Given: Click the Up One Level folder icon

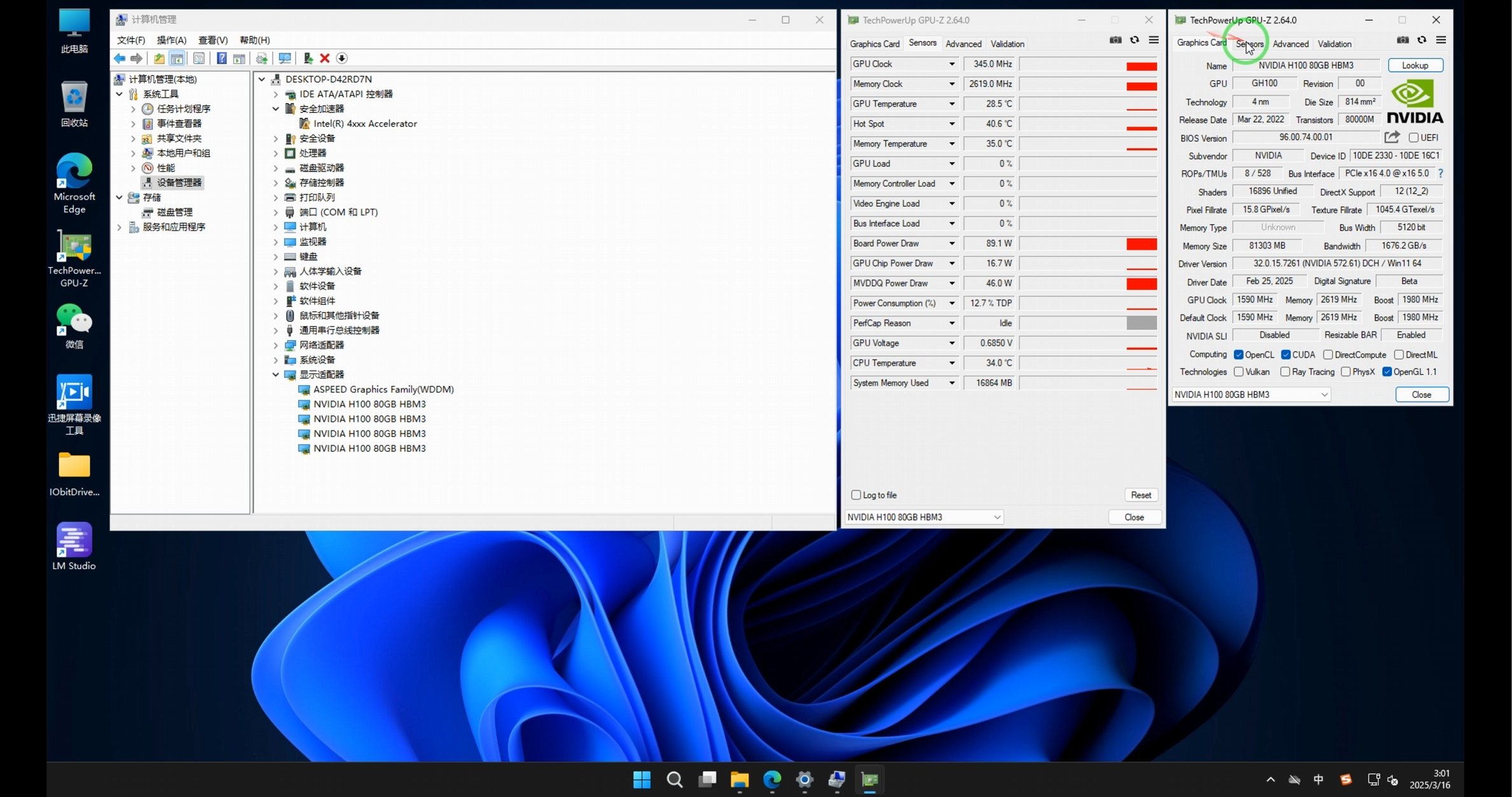Looking at the screenshot, I should click(159, 58).
